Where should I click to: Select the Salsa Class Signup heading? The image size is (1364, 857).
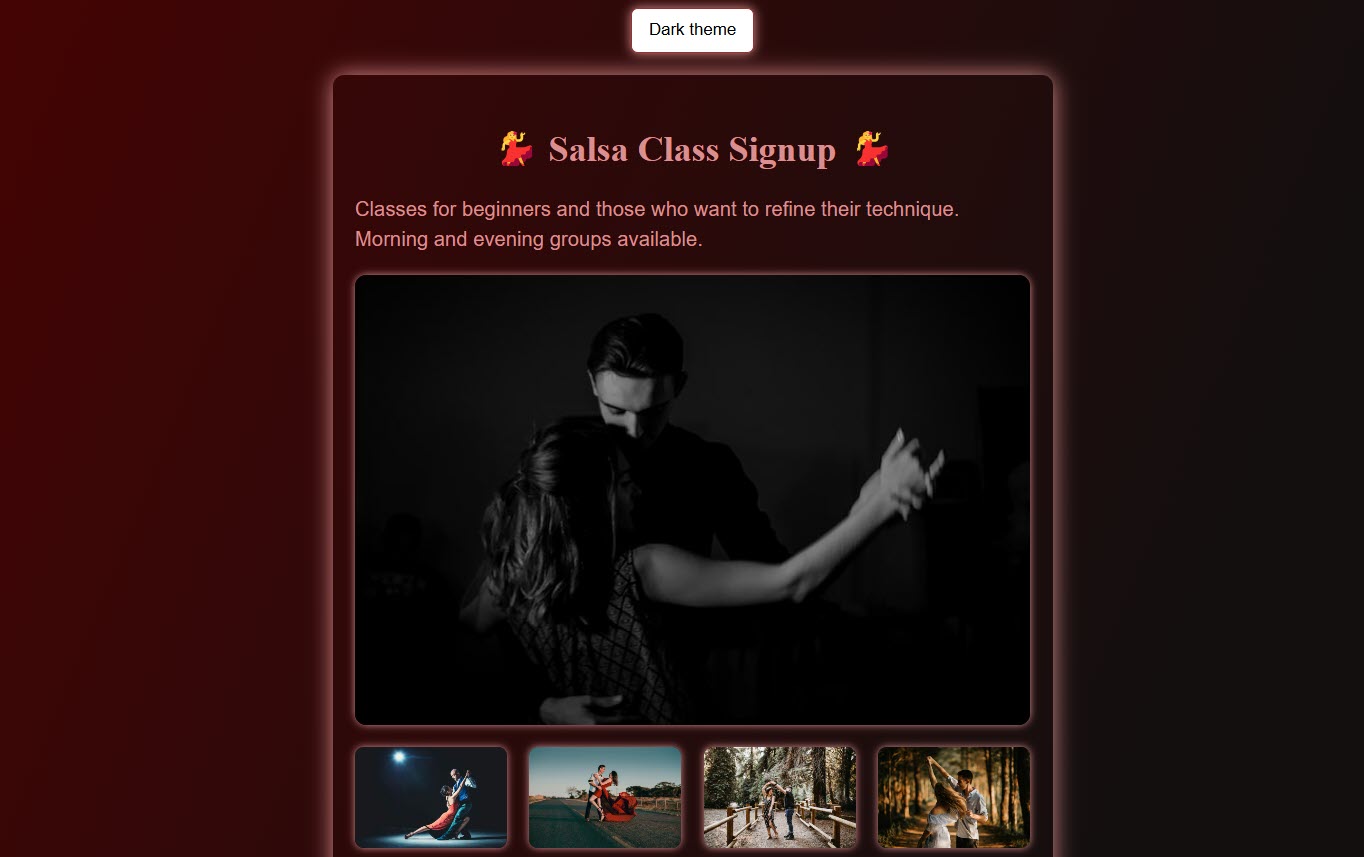pyautogui.click(x=692, y=149)
